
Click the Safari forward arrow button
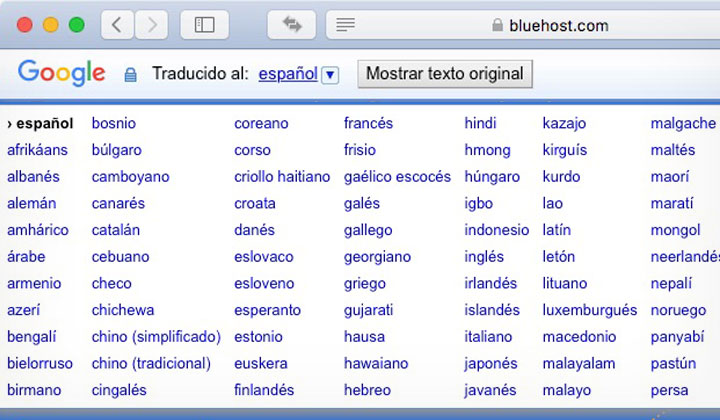(152, 24)
